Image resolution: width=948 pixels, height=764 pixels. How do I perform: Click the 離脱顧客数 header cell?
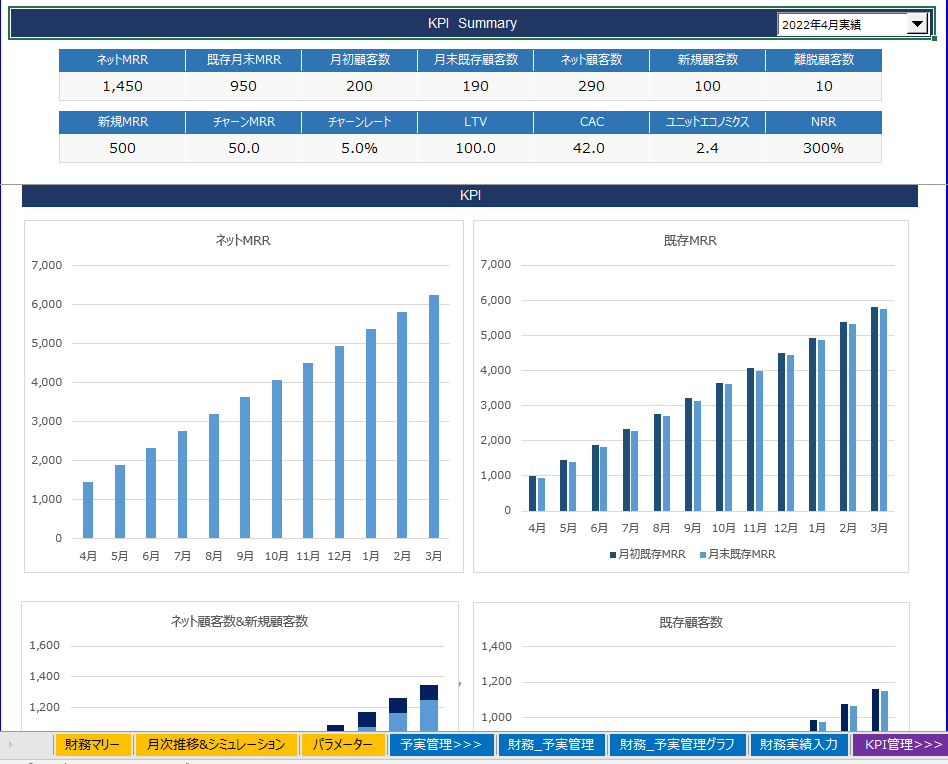pyautogui.click(x=823, y=60)
